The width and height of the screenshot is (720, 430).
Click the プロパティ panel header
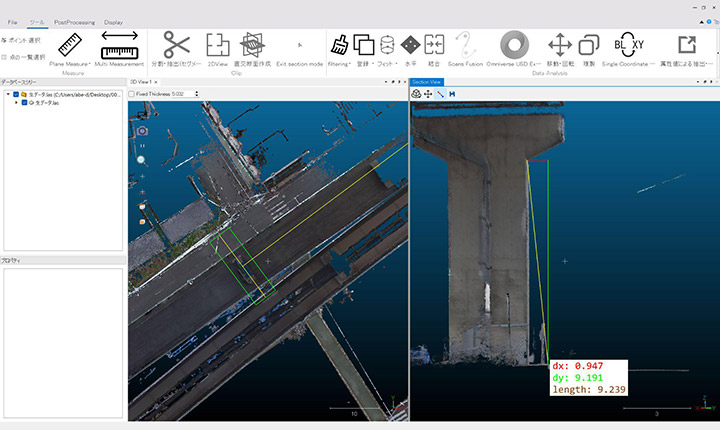point(63,260)
